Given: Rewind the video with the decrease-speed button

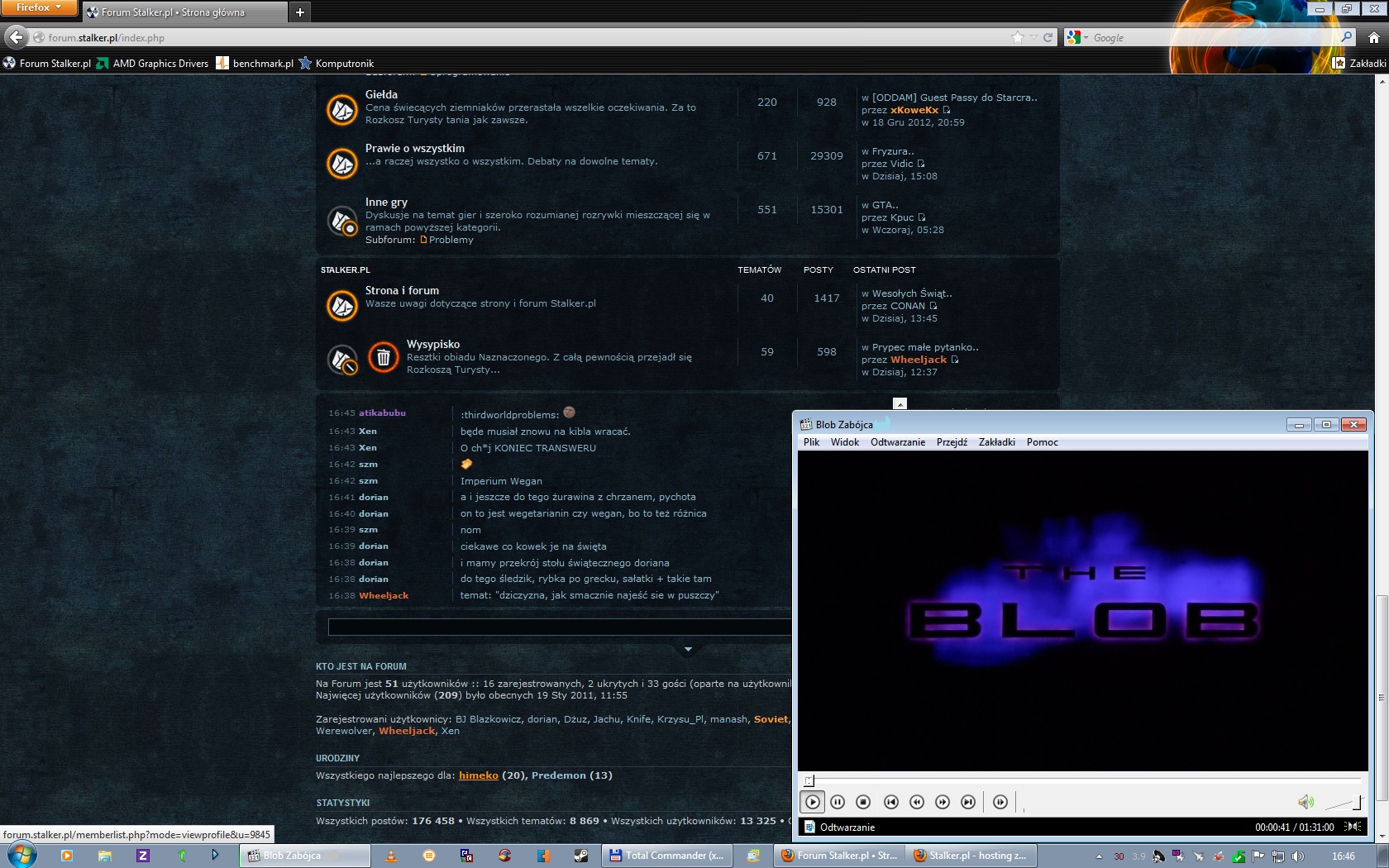Looking at the screenshot, I should (x=917, y=802).
